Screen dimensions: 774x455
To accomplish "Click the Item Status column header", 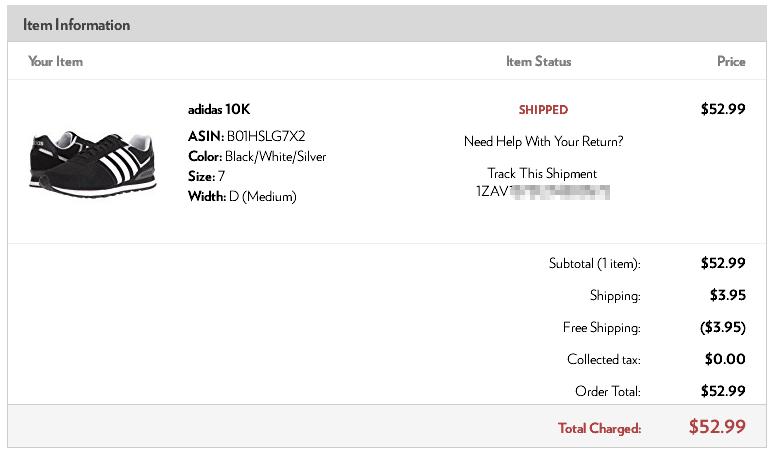I will (x=538, y=62).
